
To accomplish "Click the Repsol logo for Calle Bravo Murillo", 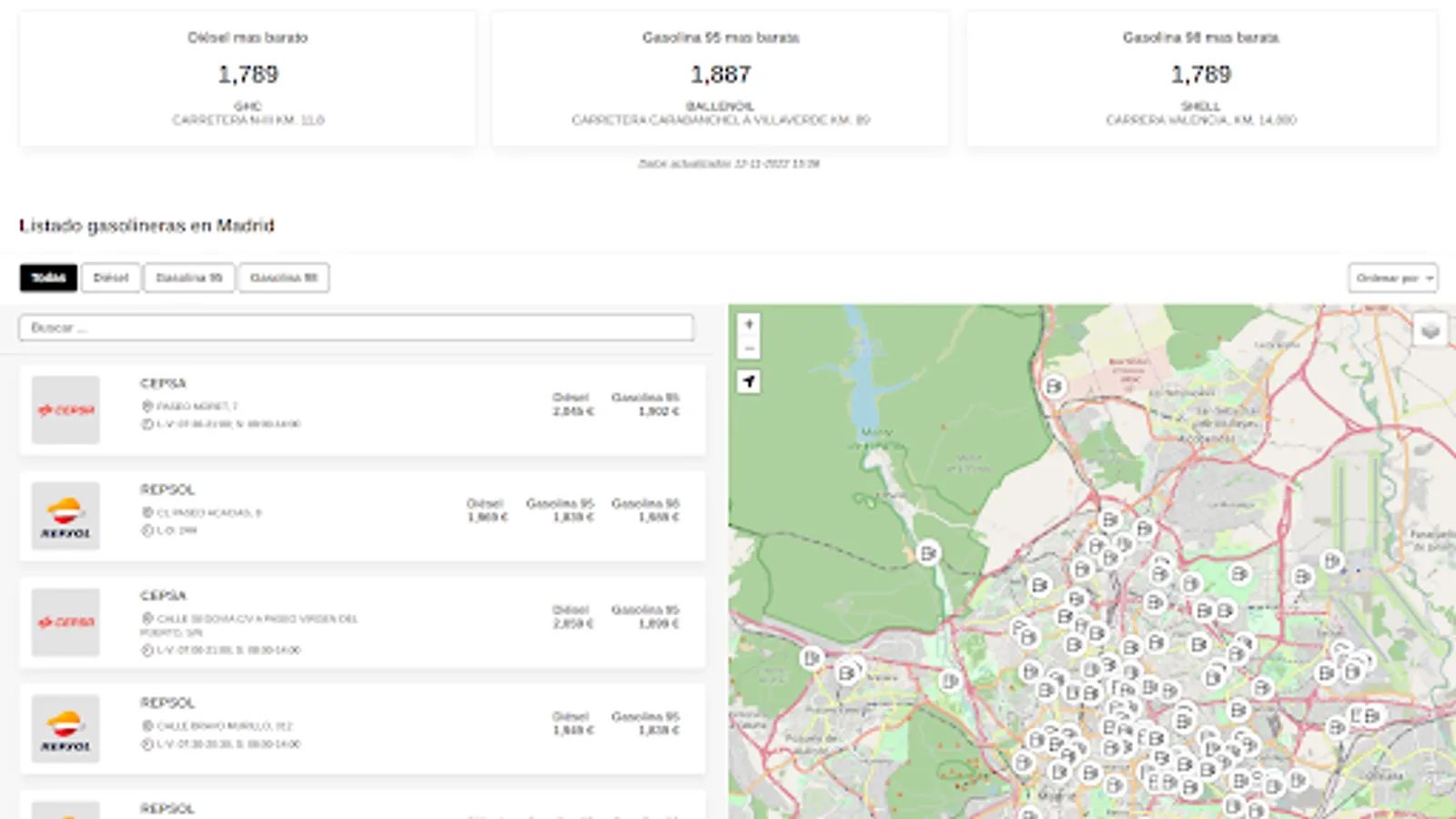I will coord(66,729).
